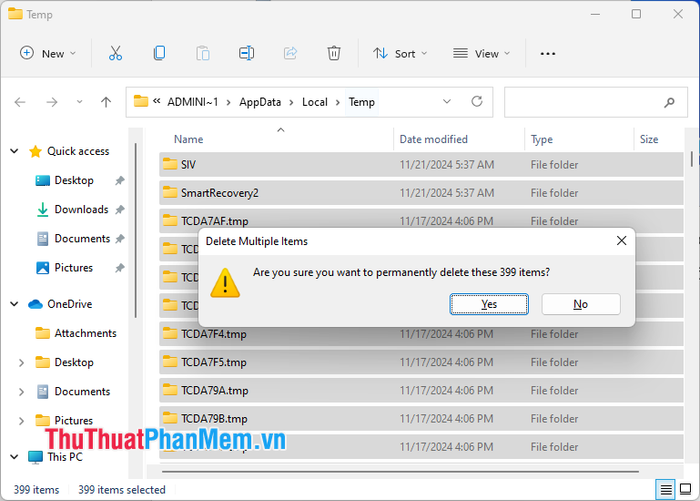Close the Delete Multiple Items dialog

point(621,241)
